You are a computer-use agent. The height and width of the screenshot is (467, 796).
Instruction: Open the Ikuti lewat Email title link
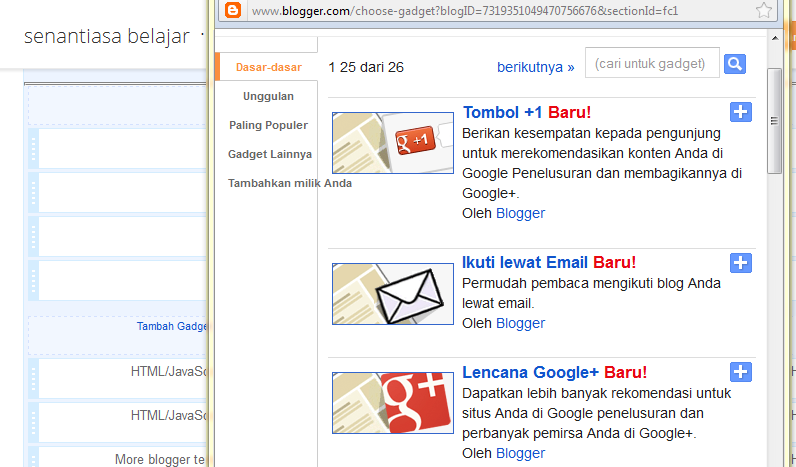point(524,262)
